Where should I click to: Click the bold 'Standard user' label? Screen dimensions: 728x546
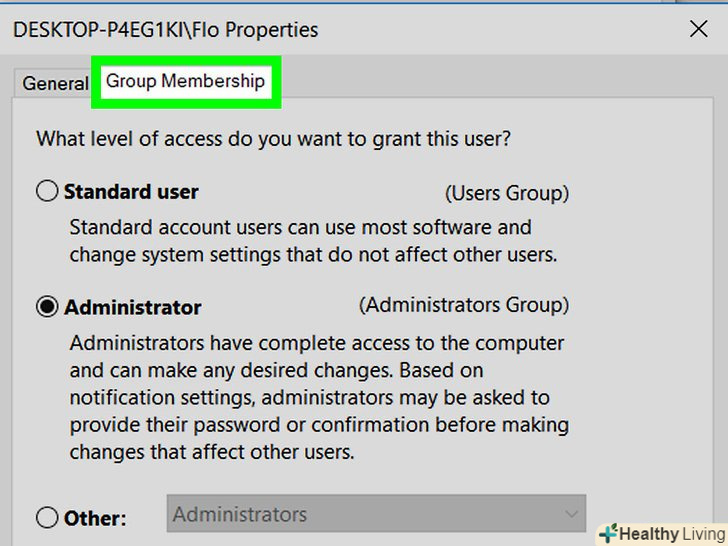[131, 192]
